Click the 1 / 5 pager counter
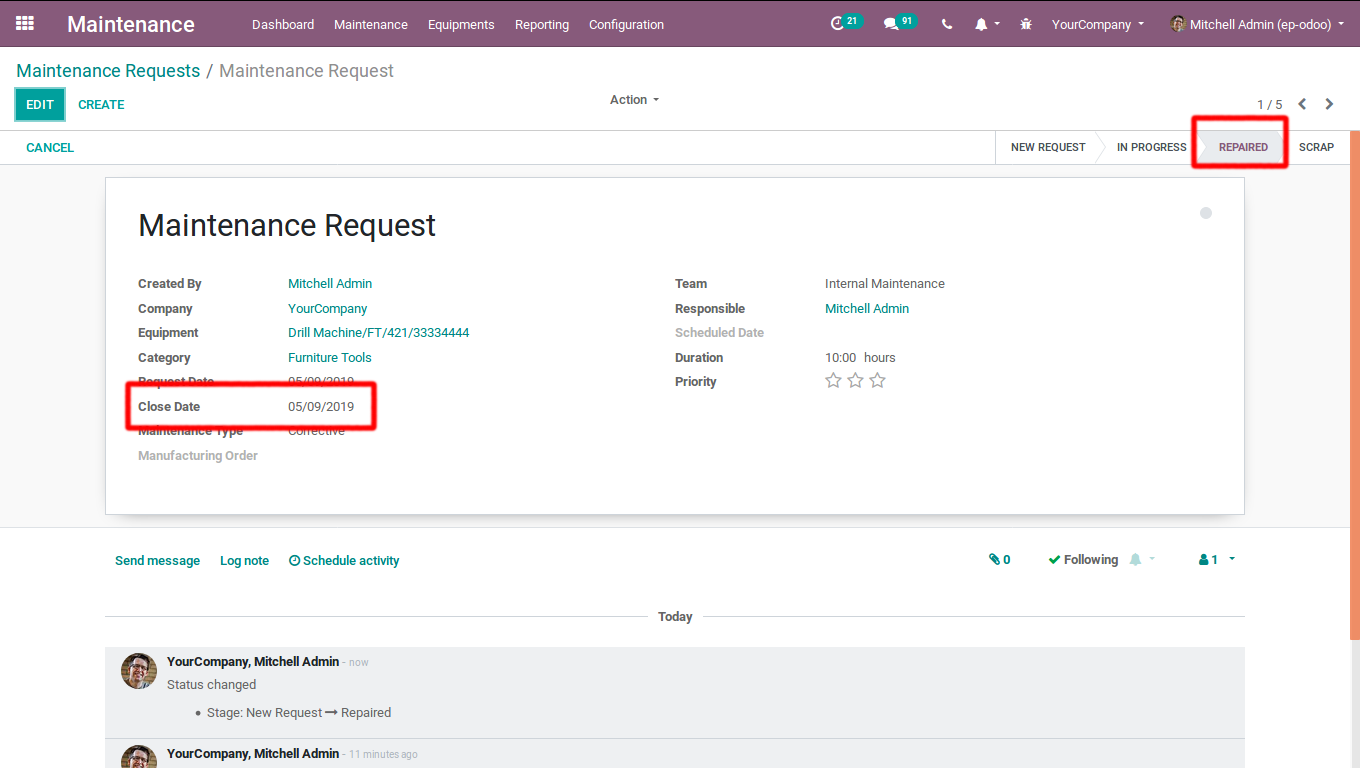This screenshot has width=1360, height=768. click(x=1269, y=105)
